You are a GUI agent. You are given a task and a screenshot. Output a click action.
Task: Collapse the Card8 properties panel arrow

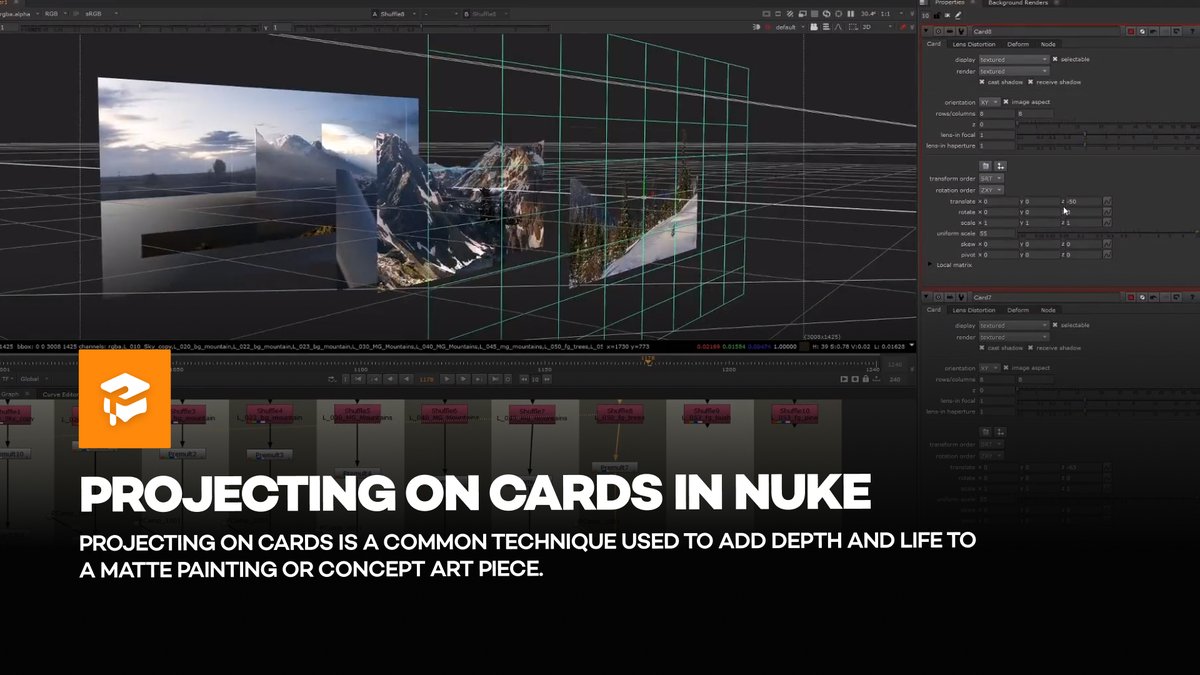click(x=926, y=31)
